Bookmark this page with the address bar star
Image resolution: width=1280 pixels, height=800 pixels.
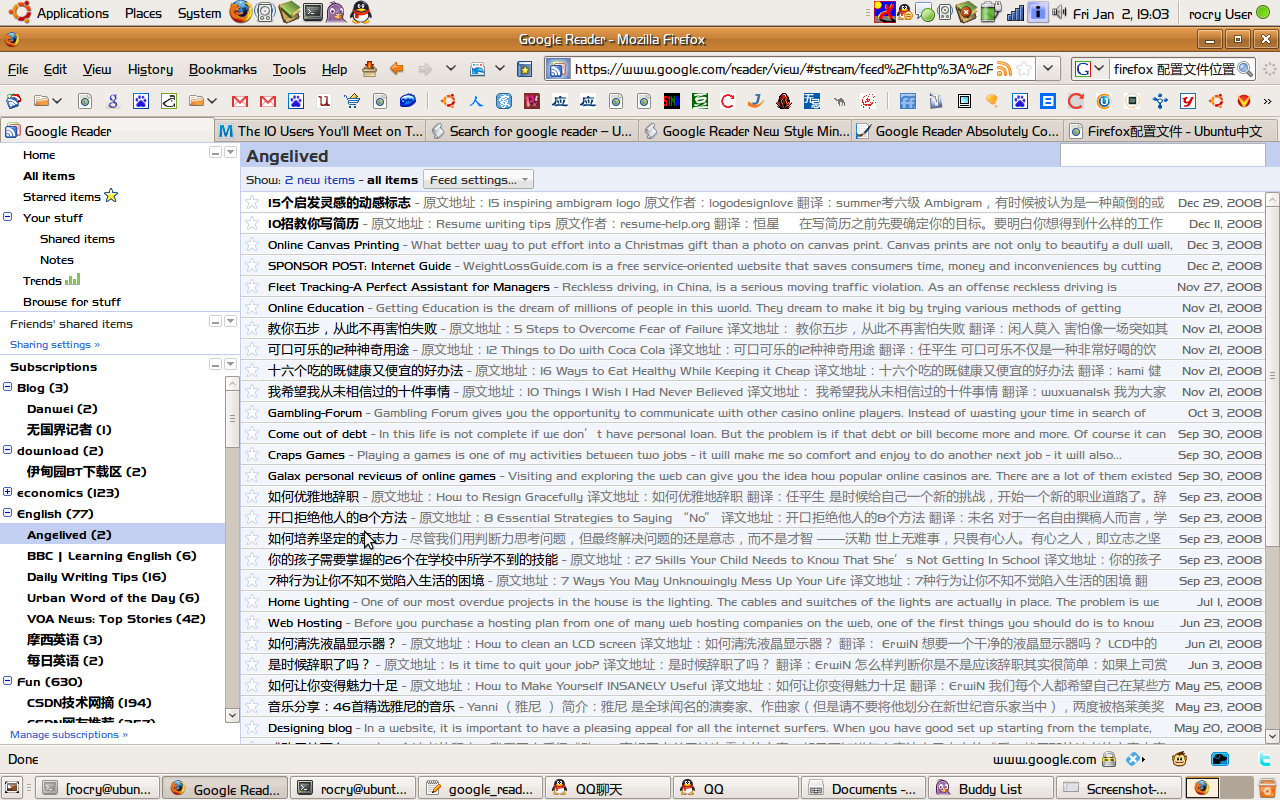(1024, 69)
